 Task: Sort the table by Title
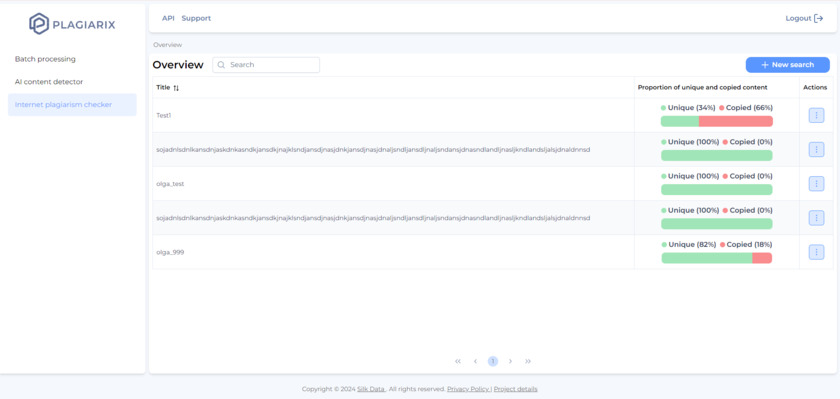[176, 88]
